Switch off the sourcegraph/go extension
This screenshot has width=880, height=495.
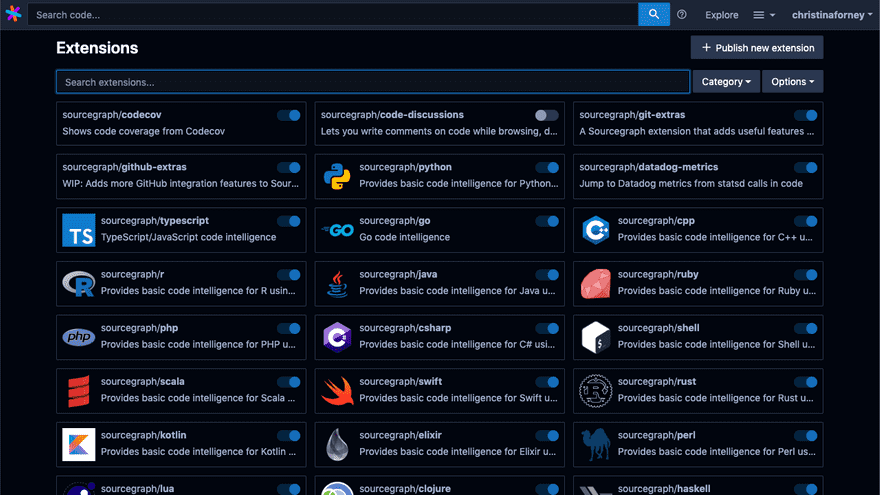[x=547, y=221]
